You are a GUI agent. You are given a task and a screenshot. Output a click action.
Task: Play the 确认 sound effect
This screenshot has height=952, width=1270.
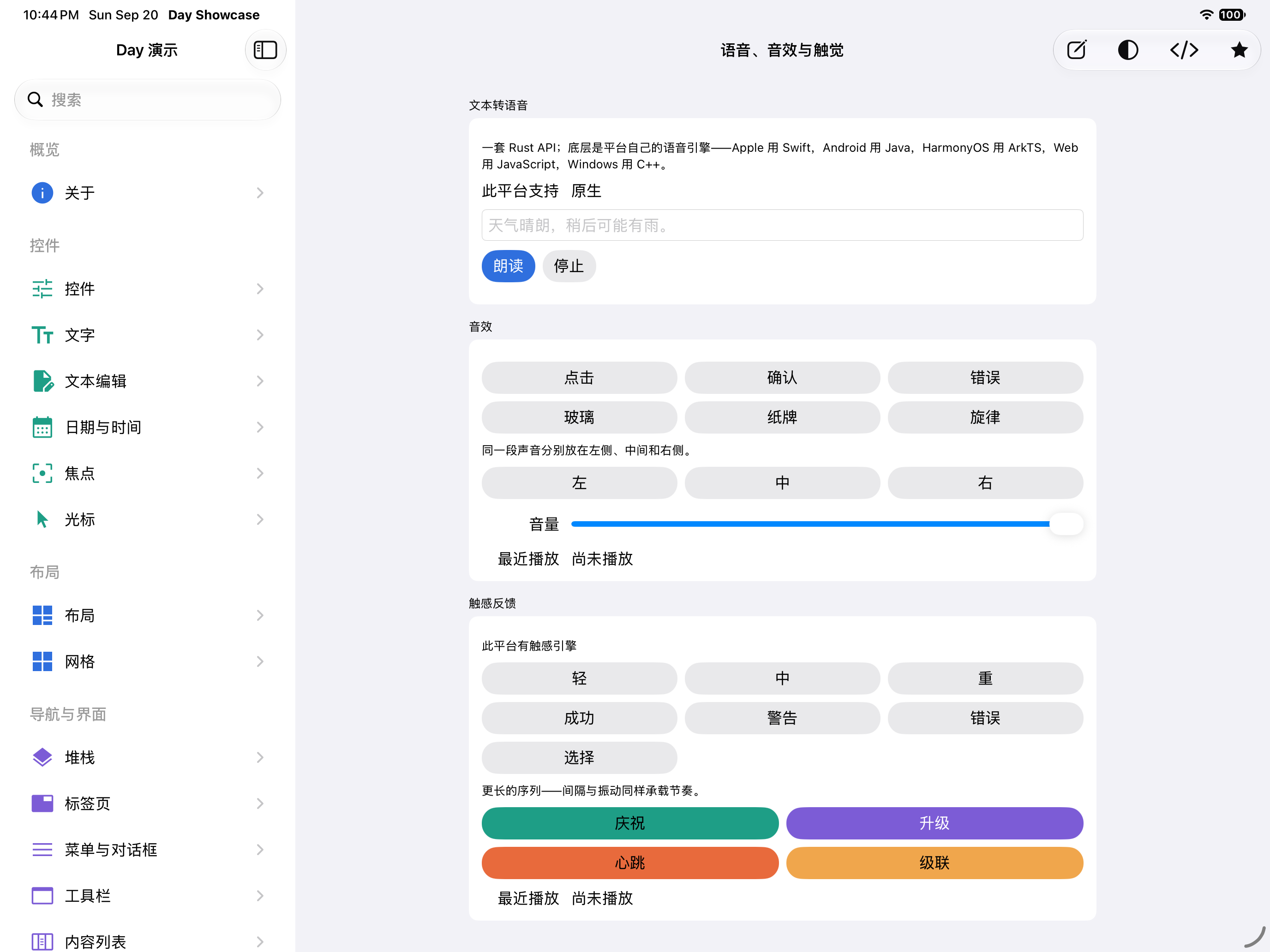[782, 378]
